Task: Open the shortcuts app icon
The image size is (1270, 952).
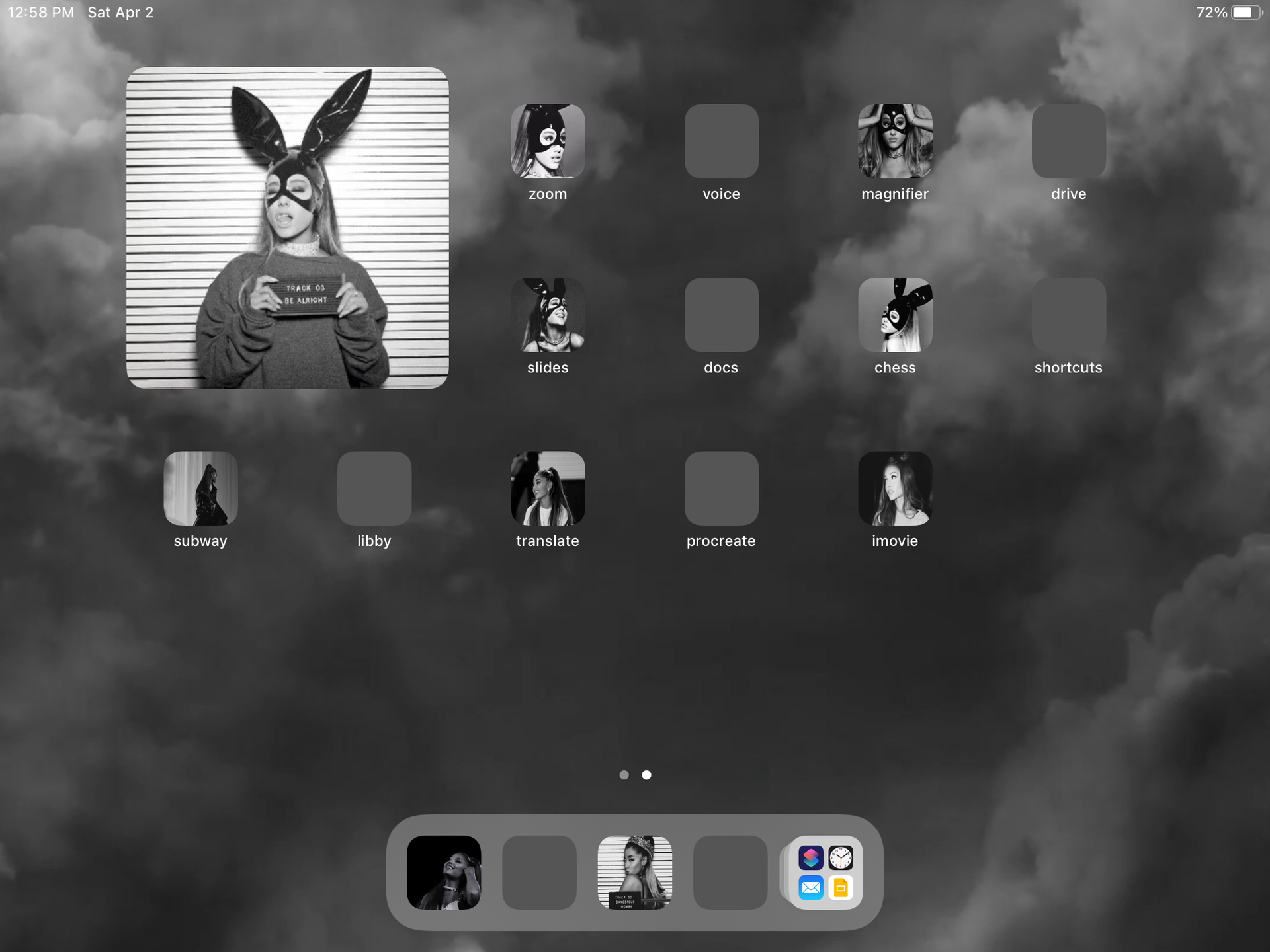Action: 1068,315
